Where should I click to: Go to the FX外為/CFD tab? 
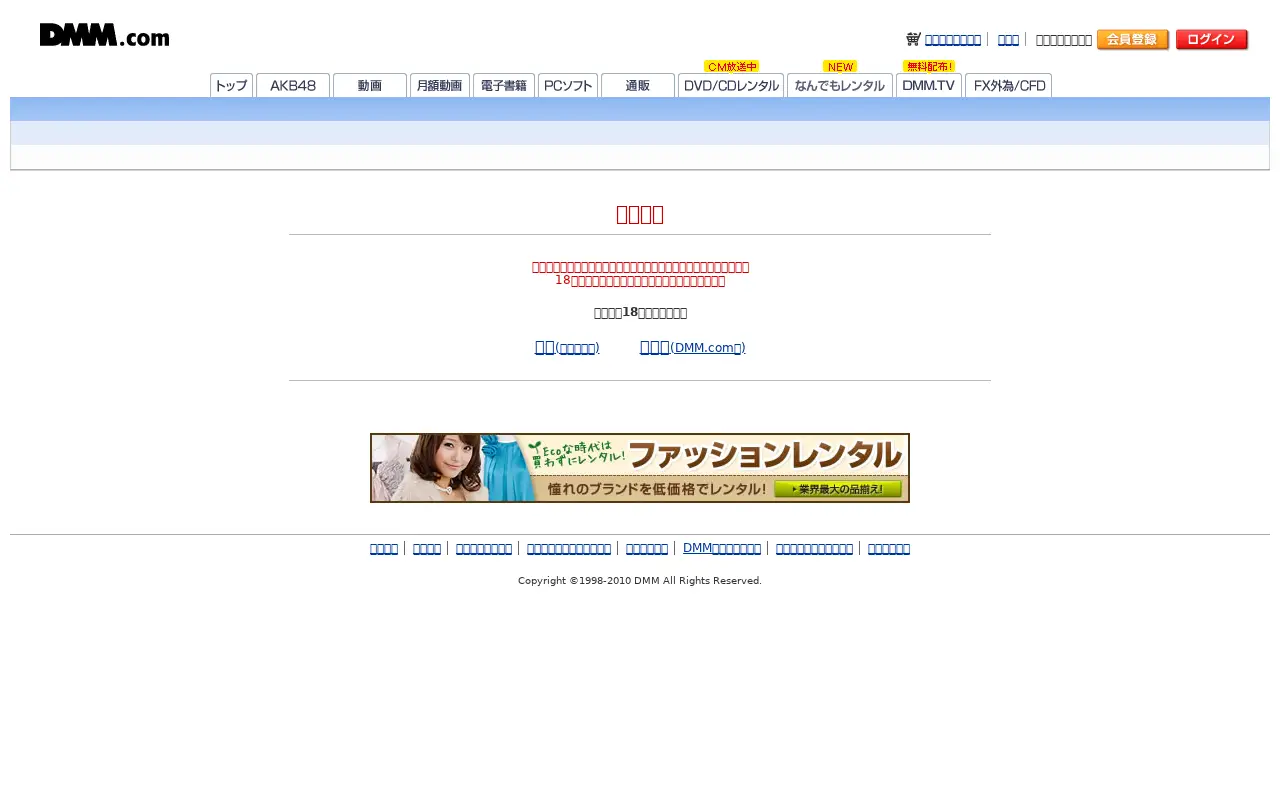click(1008, 86)
